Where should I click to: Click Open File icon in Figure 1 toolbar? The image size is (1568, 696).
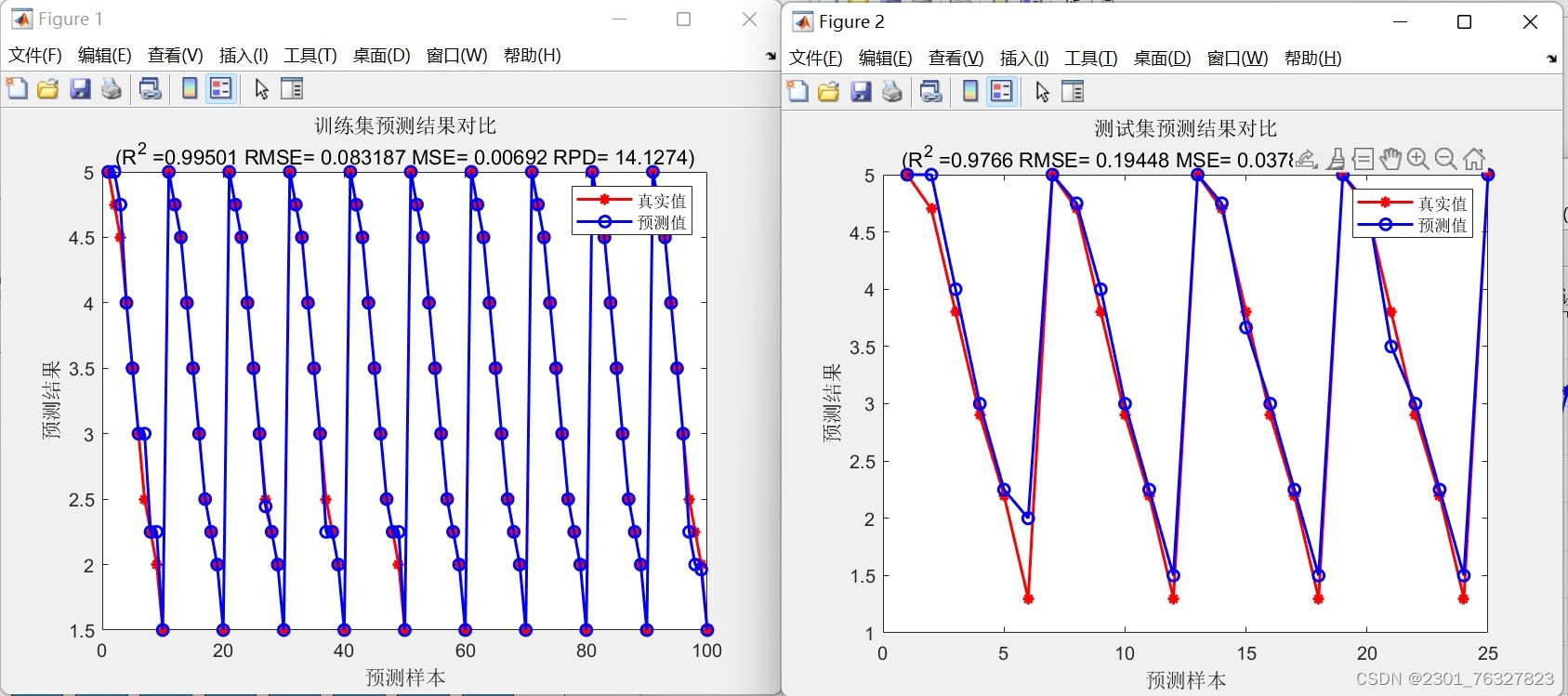pos(47,89)
